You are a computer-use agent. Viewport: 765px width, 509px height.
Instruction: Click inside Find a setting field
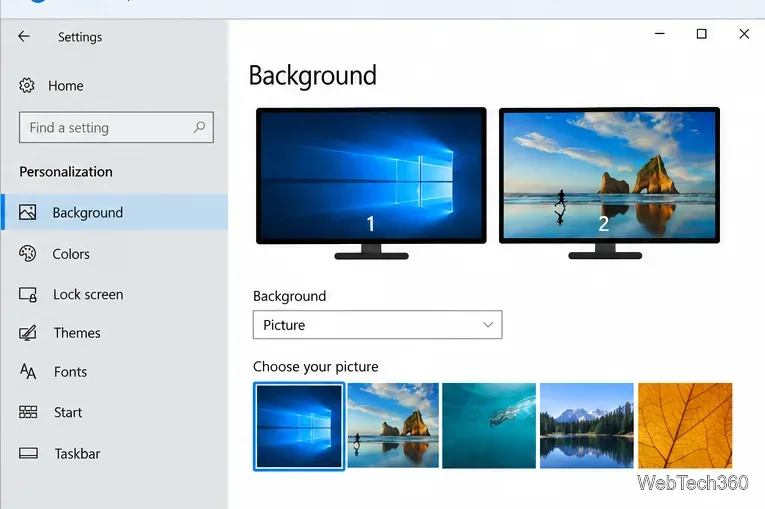click(x=116, y=127)
